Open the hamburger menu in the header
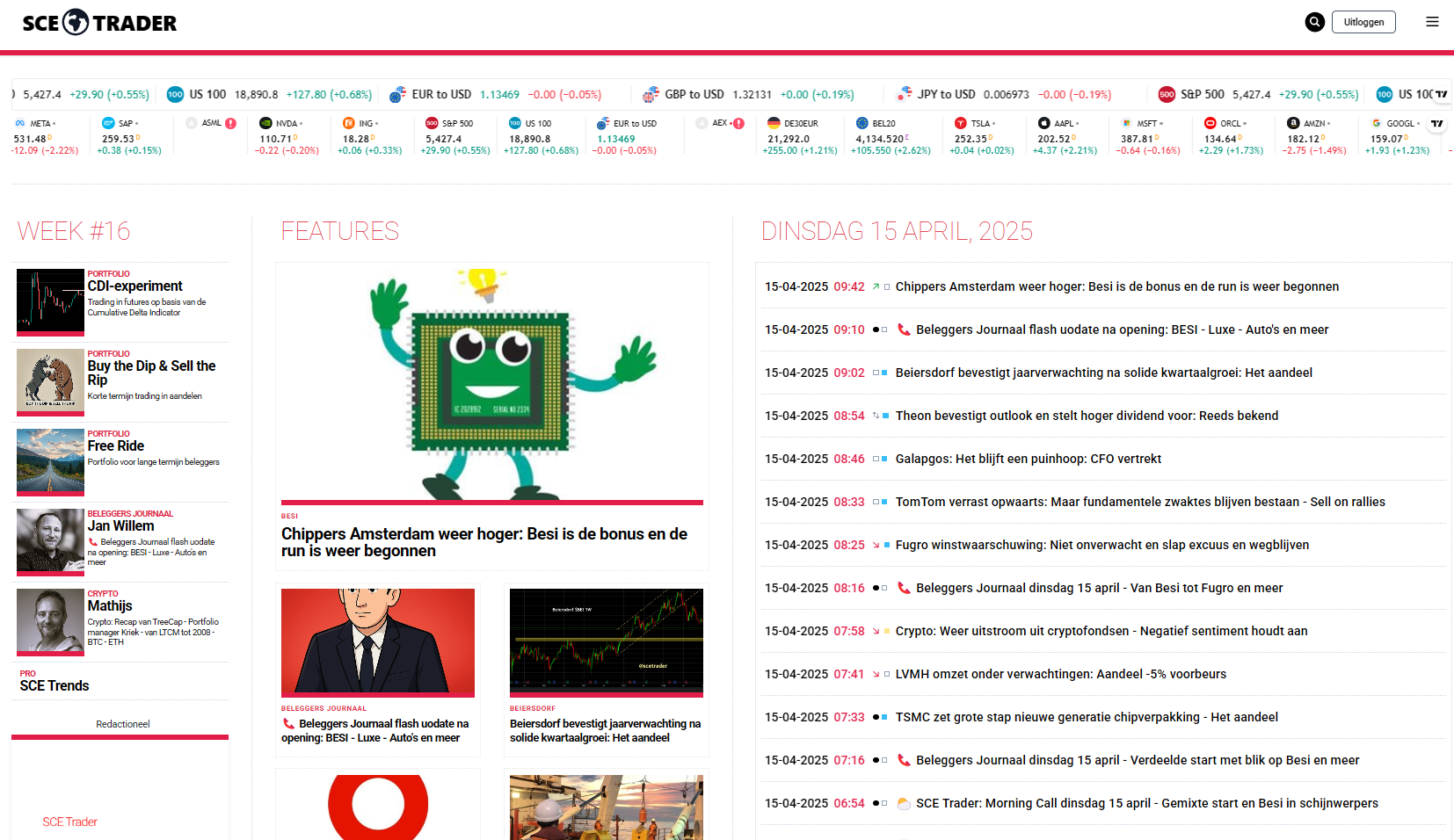The width and height of the screenshot is (1454, 840). tap(1432, 22)
